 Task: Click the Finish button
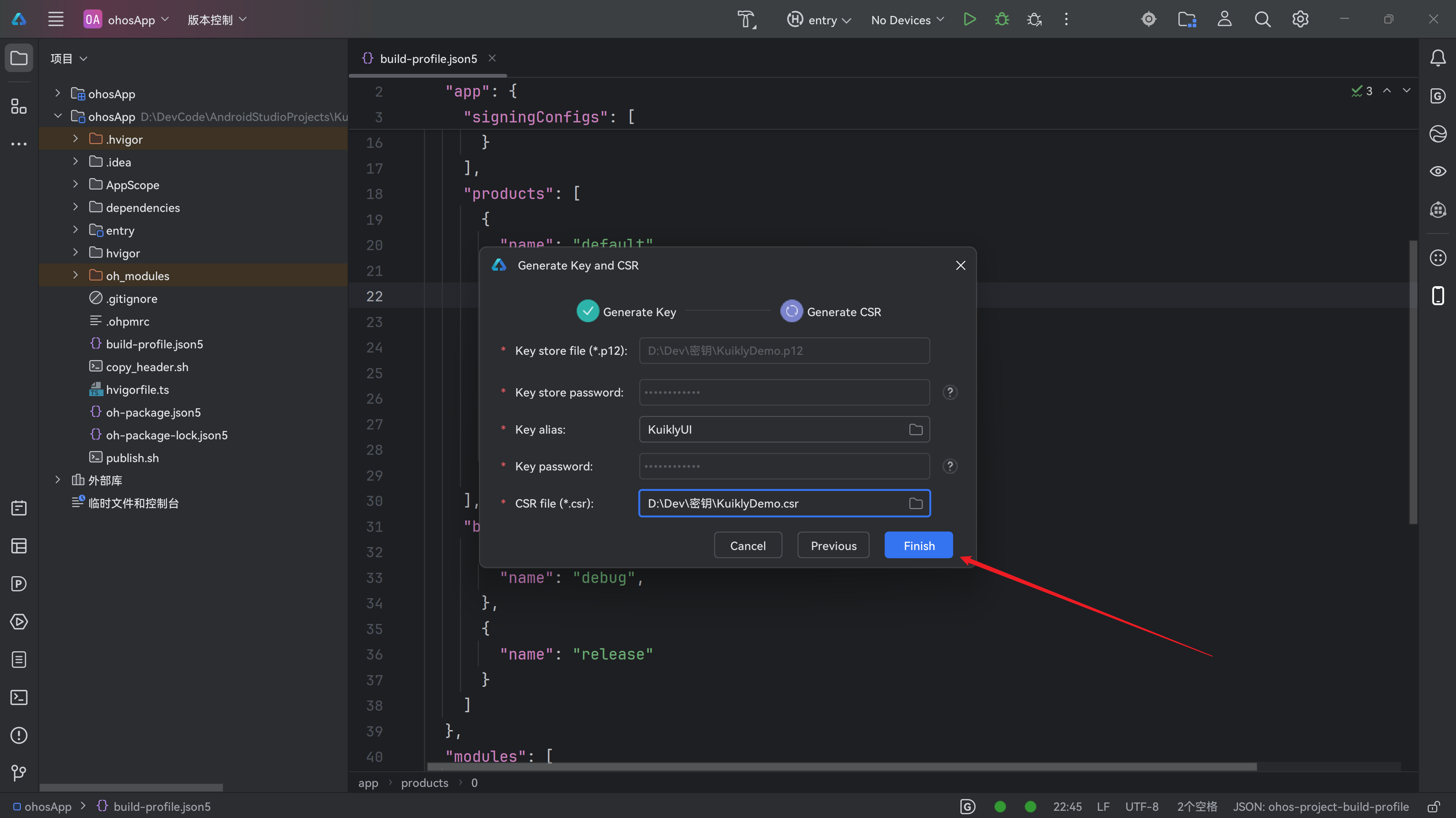[x=918, y=545]
